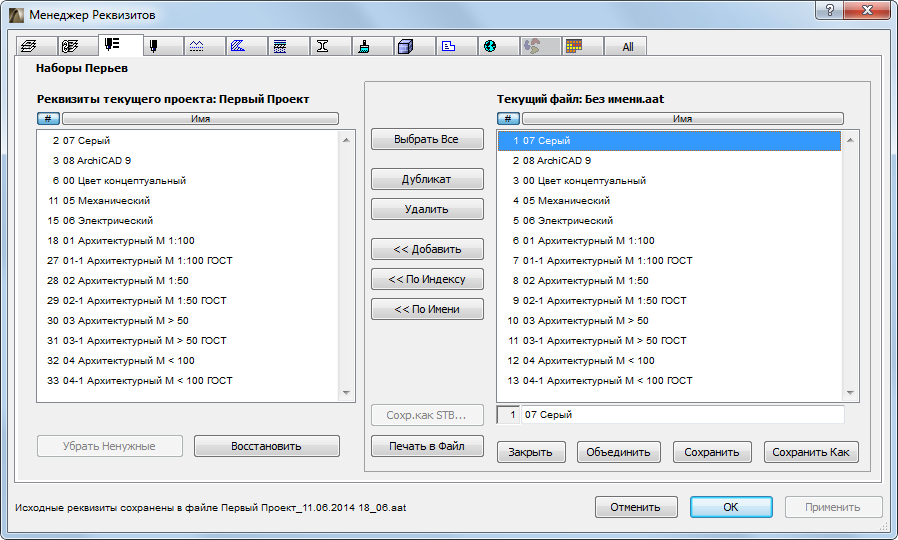Select '3 08 ArchiCAD 9' in the project list
The image size is (898, 540).
188,160
